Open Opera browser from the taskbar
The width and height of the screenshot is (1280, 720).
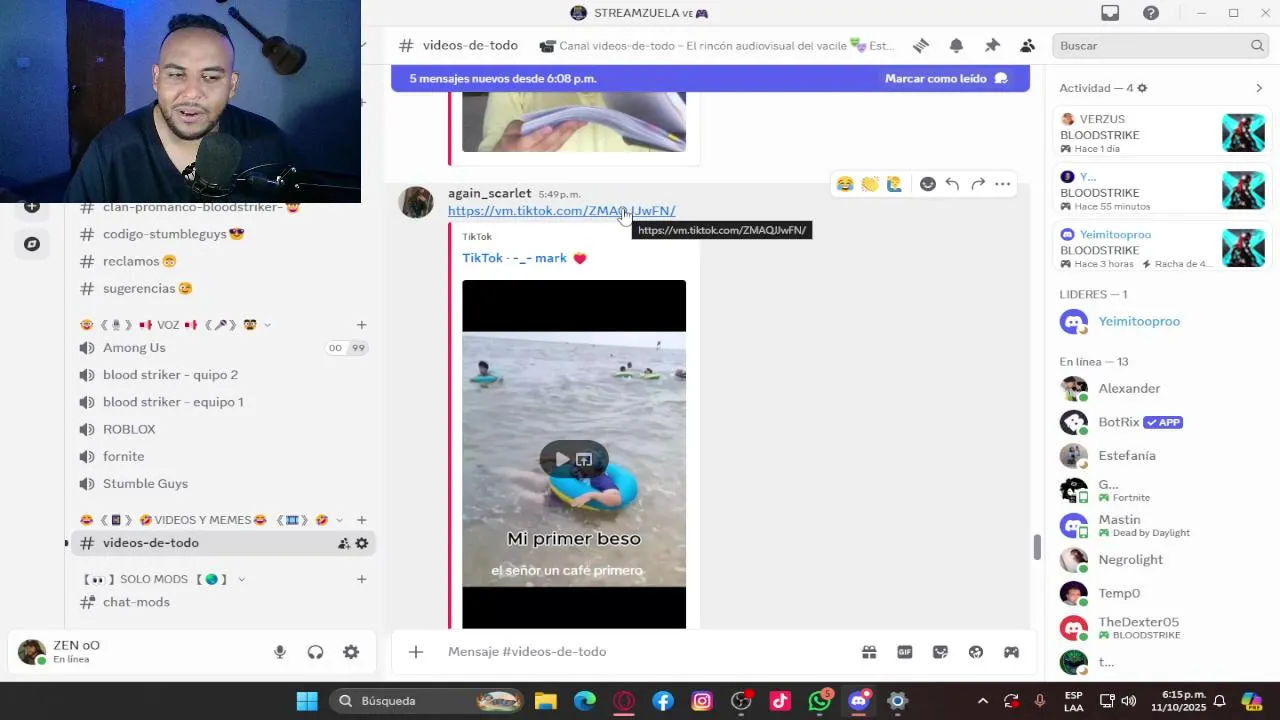624,701
